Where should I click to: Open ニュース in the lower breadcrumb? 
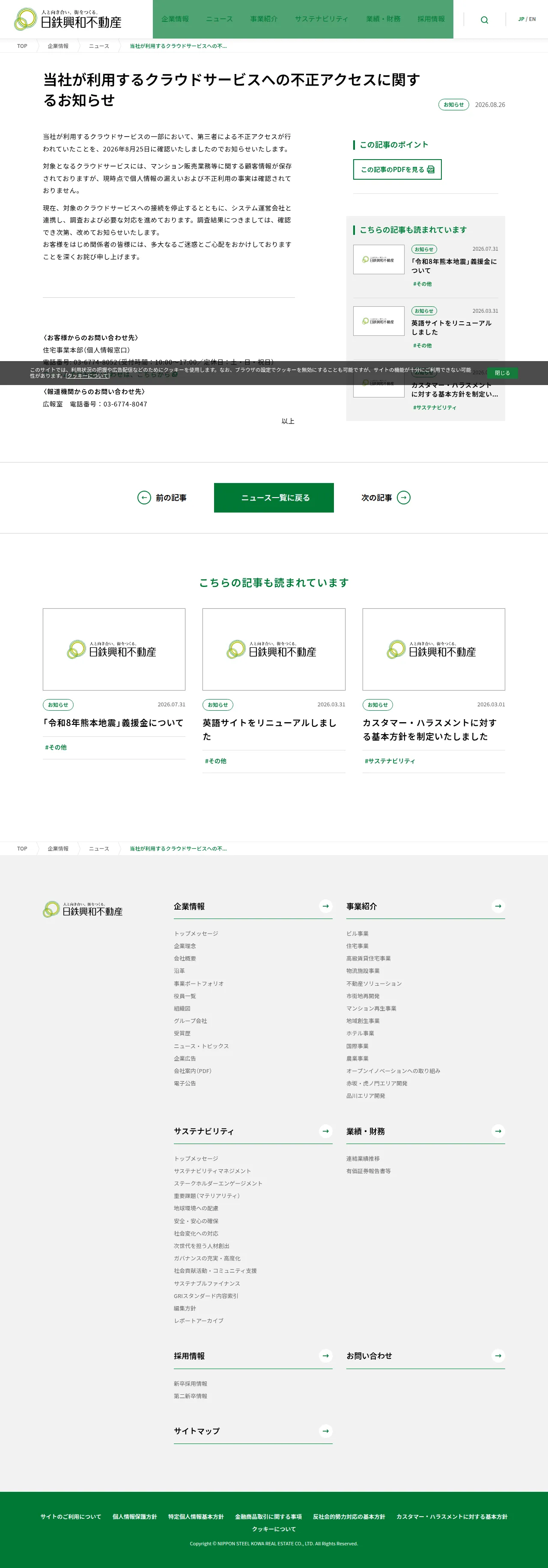99,848
